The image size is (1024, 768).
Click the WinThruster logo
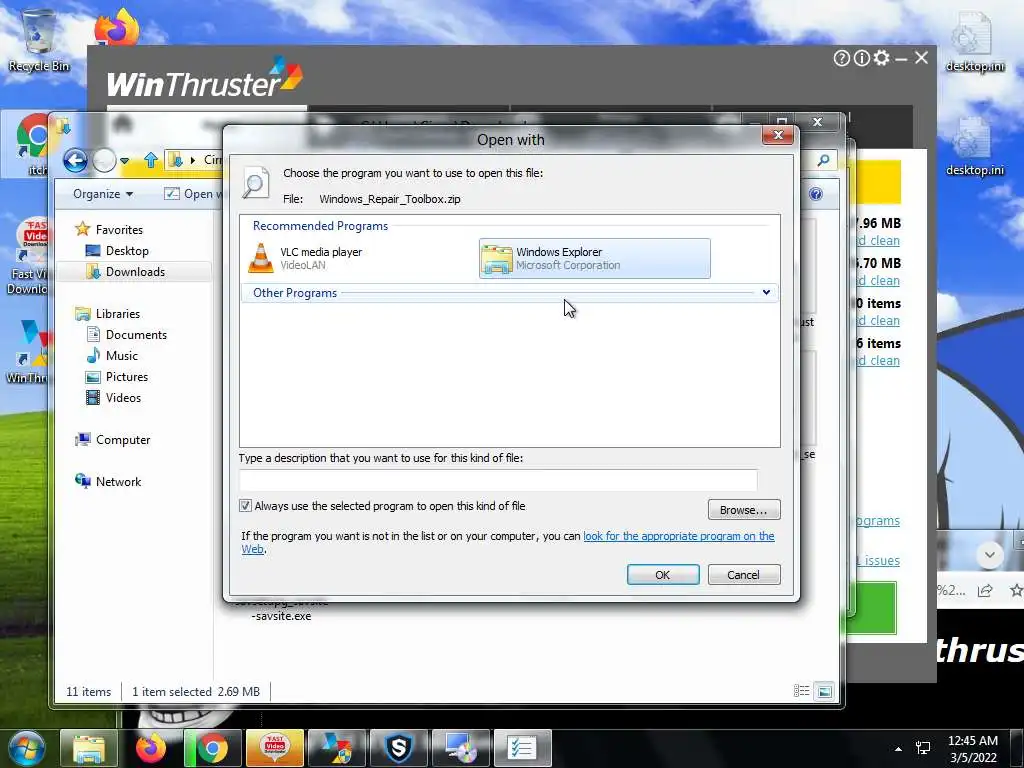(204, 78)
